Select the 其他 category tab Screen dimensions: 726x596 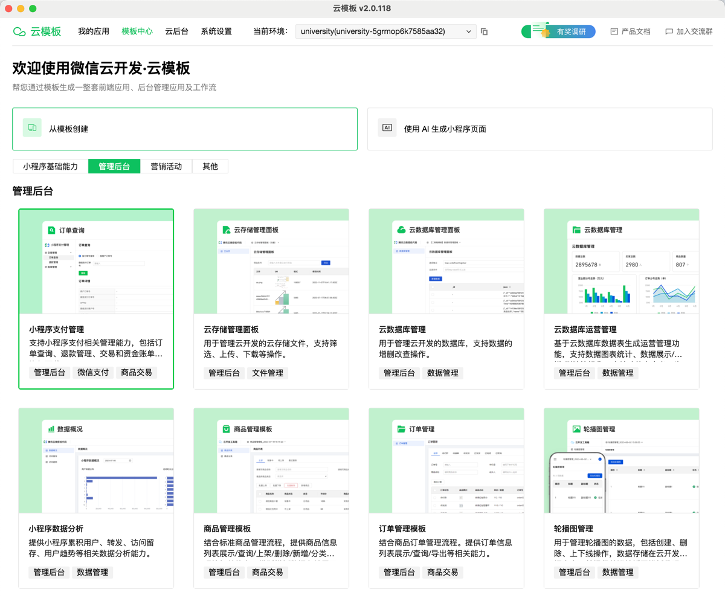tap(210, 166)
